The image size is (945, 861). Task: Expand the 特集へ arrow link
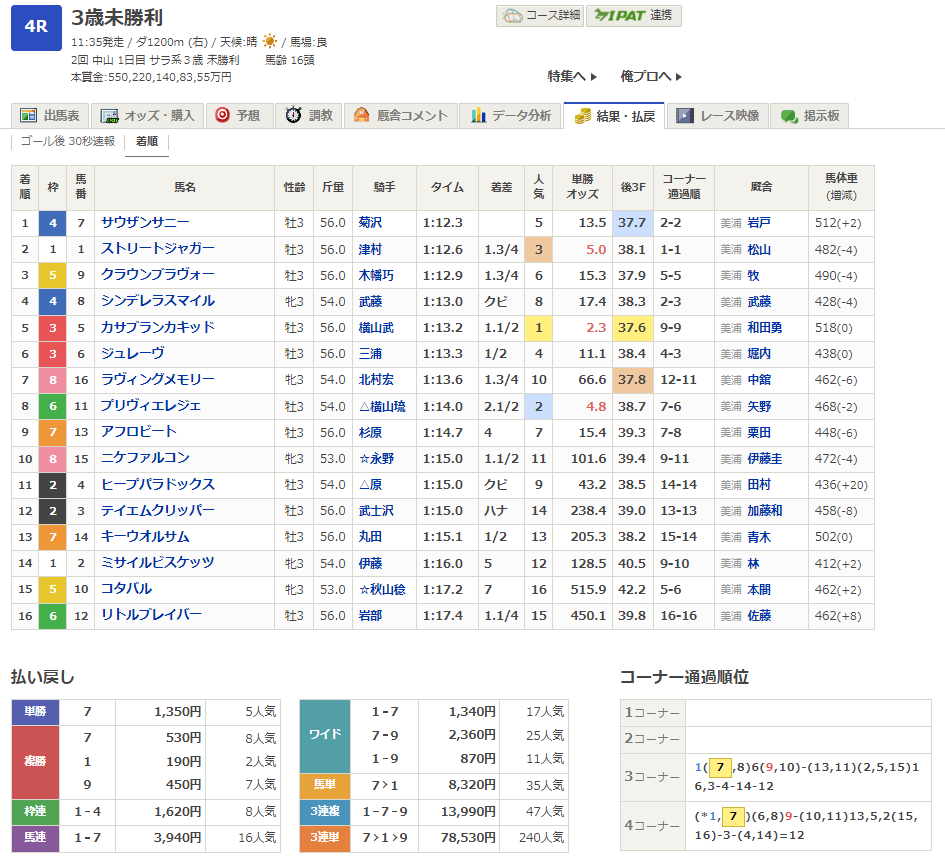(x=572, y=76)
